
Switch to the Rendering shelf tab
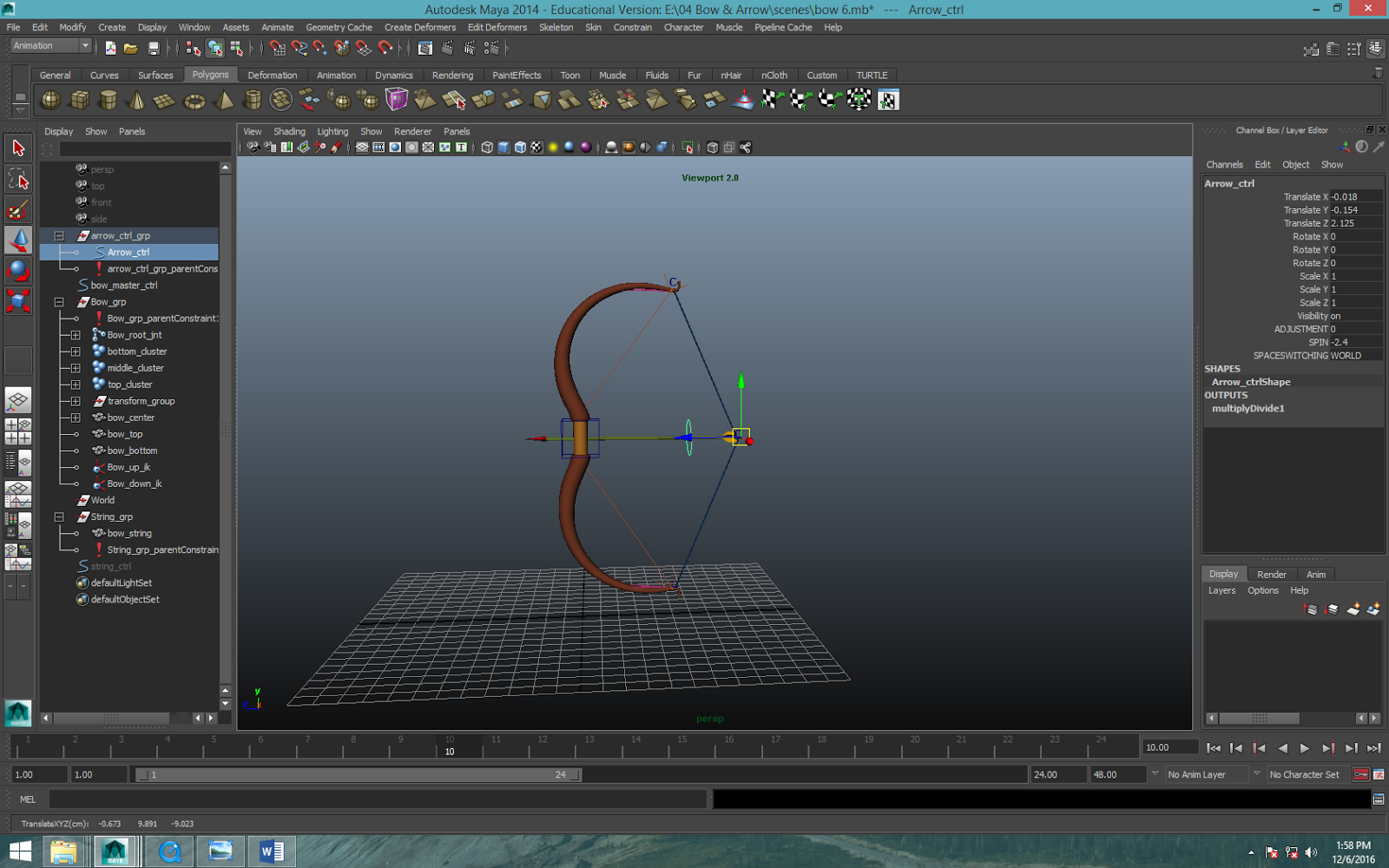click(x=452, y=76)
